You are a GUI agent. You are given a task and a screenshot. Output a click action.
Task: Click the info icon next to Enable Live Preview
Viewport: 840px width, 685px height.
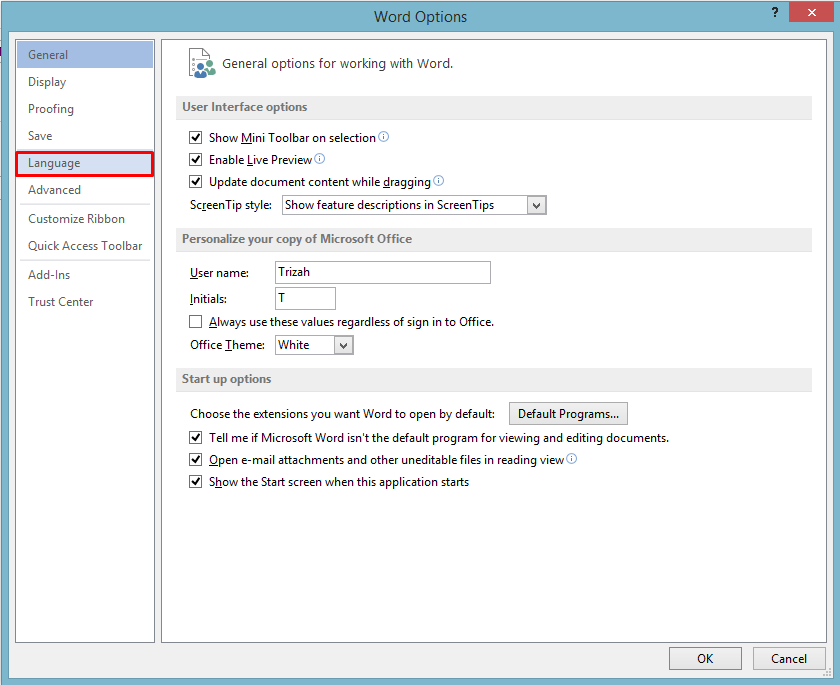pyautogui.click(x=319, y=159)
